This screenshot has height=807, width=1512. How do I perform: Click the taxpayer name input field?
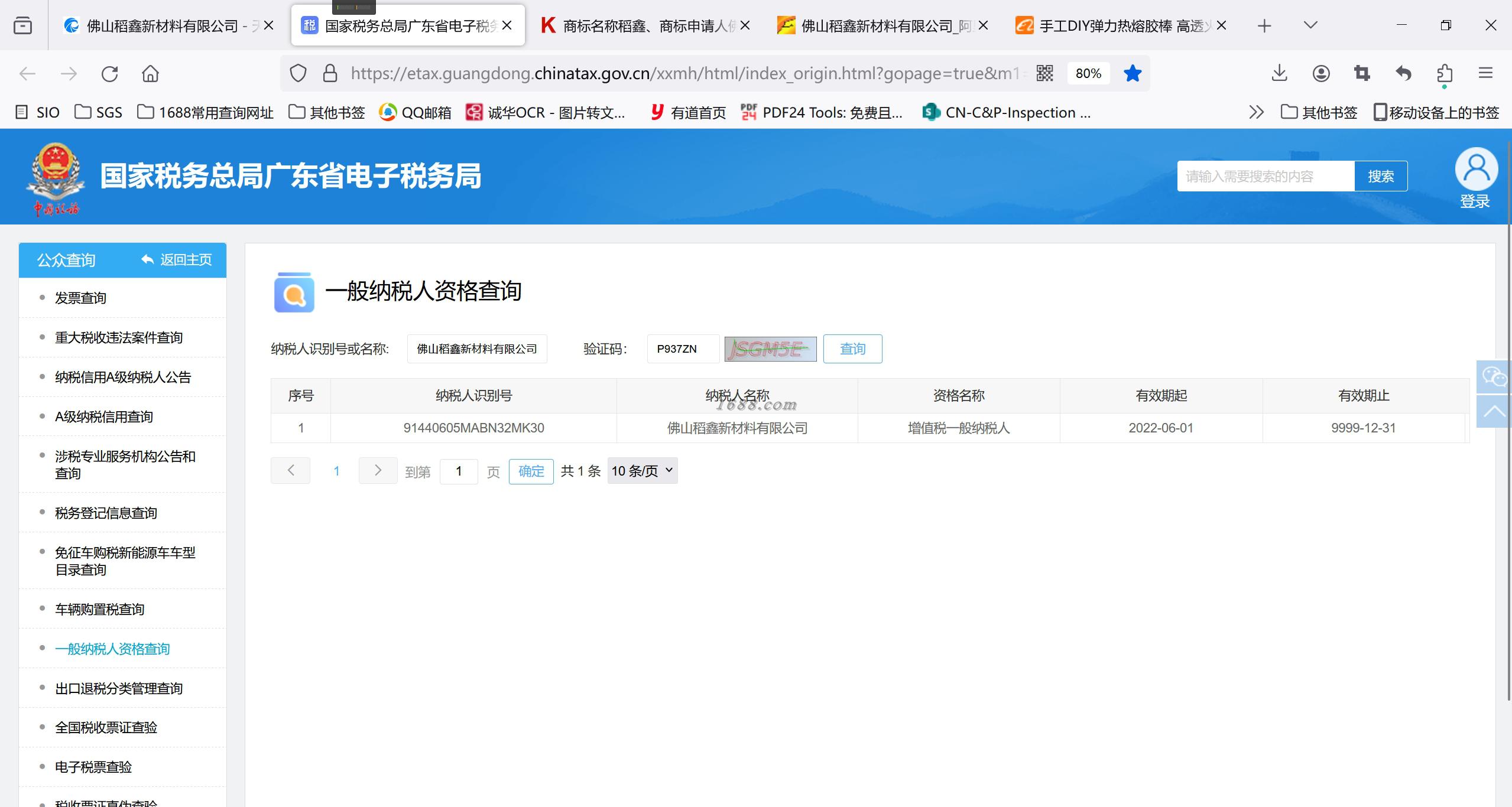476,349
